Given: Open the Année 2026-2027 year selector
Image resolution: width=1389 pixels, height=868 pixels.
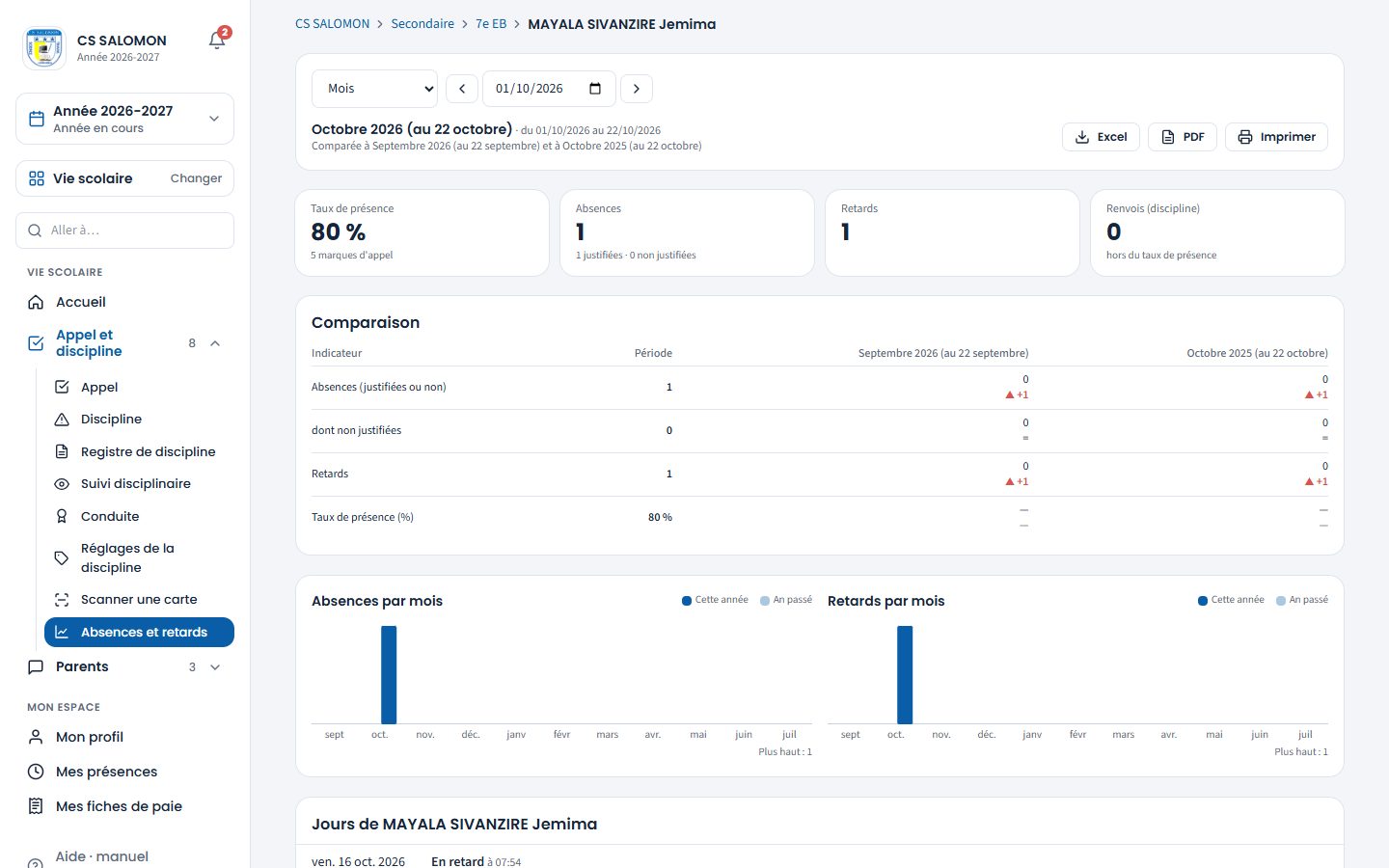Looking at the screenshot, I should pos(124,119).
